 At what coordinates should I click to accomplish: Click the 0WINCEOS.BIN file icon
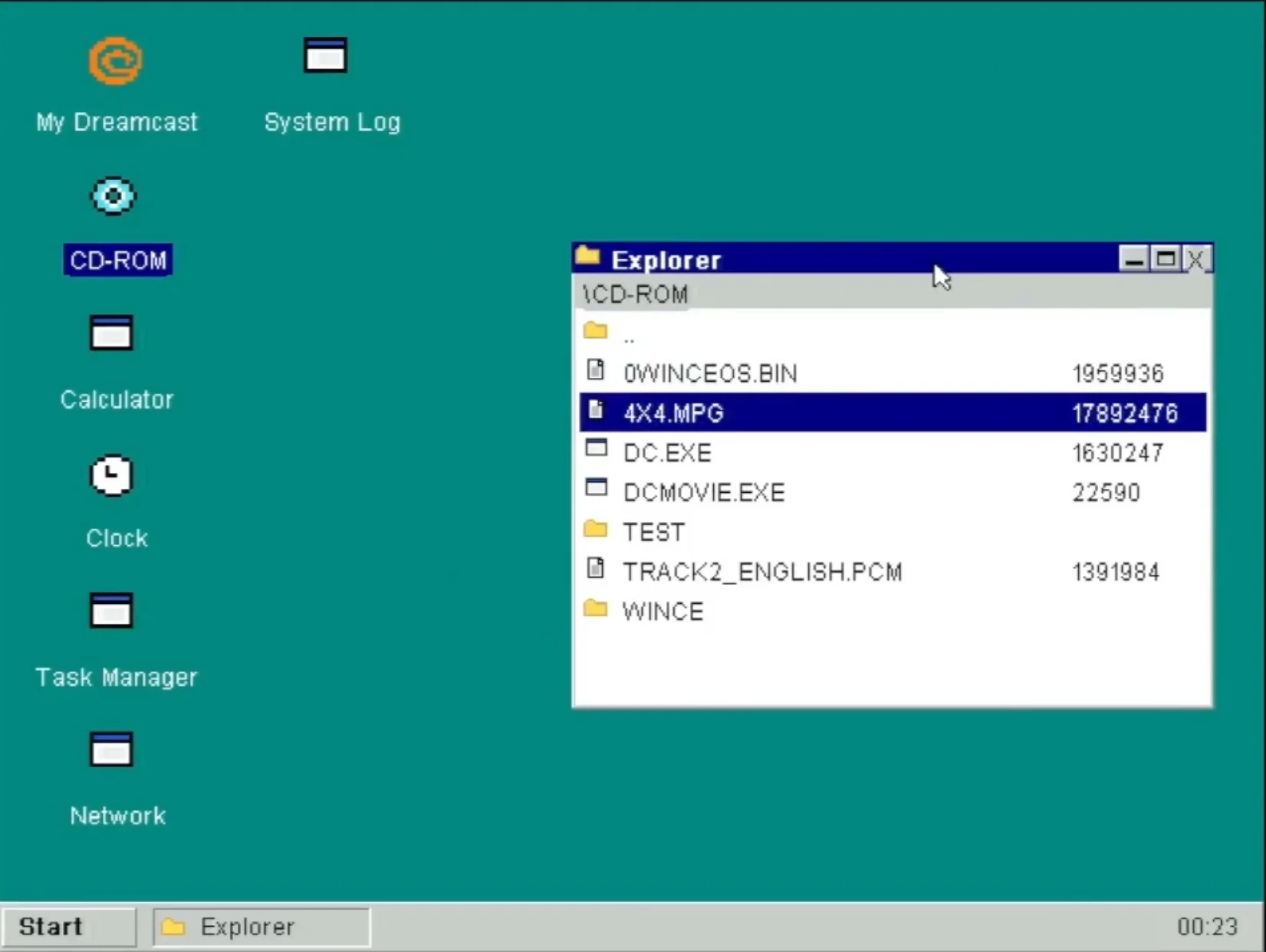tap(595, 369)
